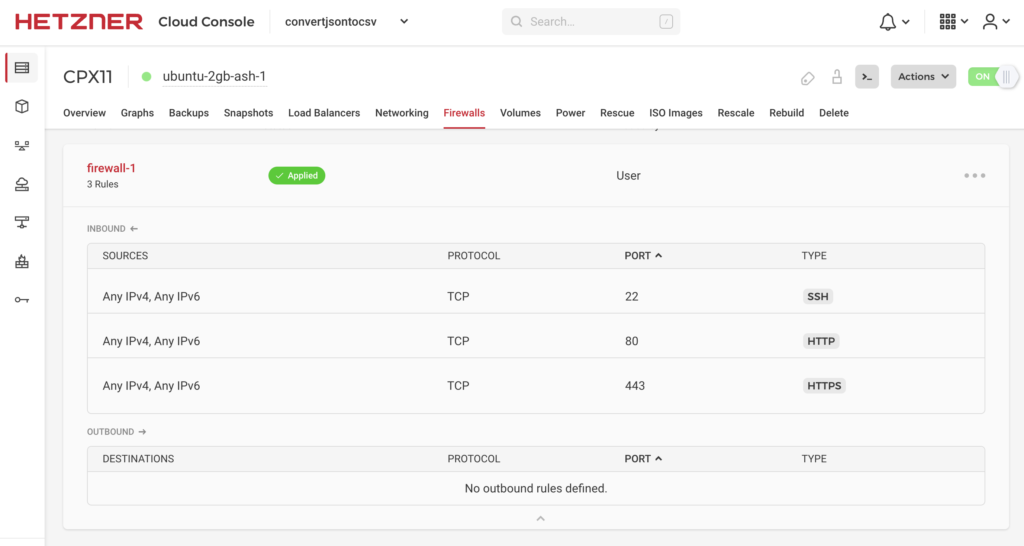Image resolution: width=1024 pixels, height=546 pixels.
Task: Click the label tag icon
Action: pyautogui.click(x=807, y=77)
